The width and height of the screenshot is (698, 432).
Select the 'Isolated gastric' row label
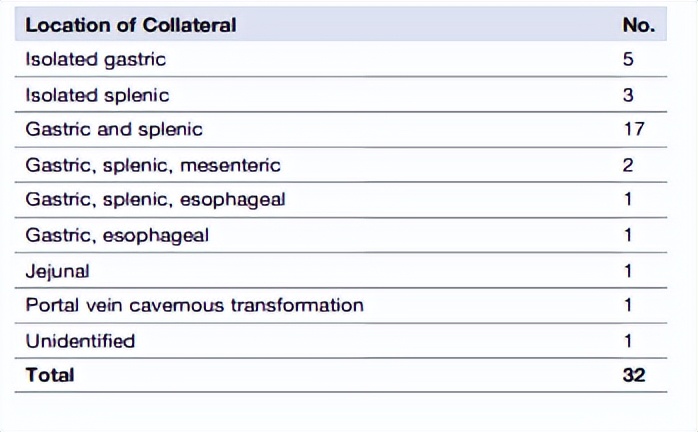coord(96,59)
